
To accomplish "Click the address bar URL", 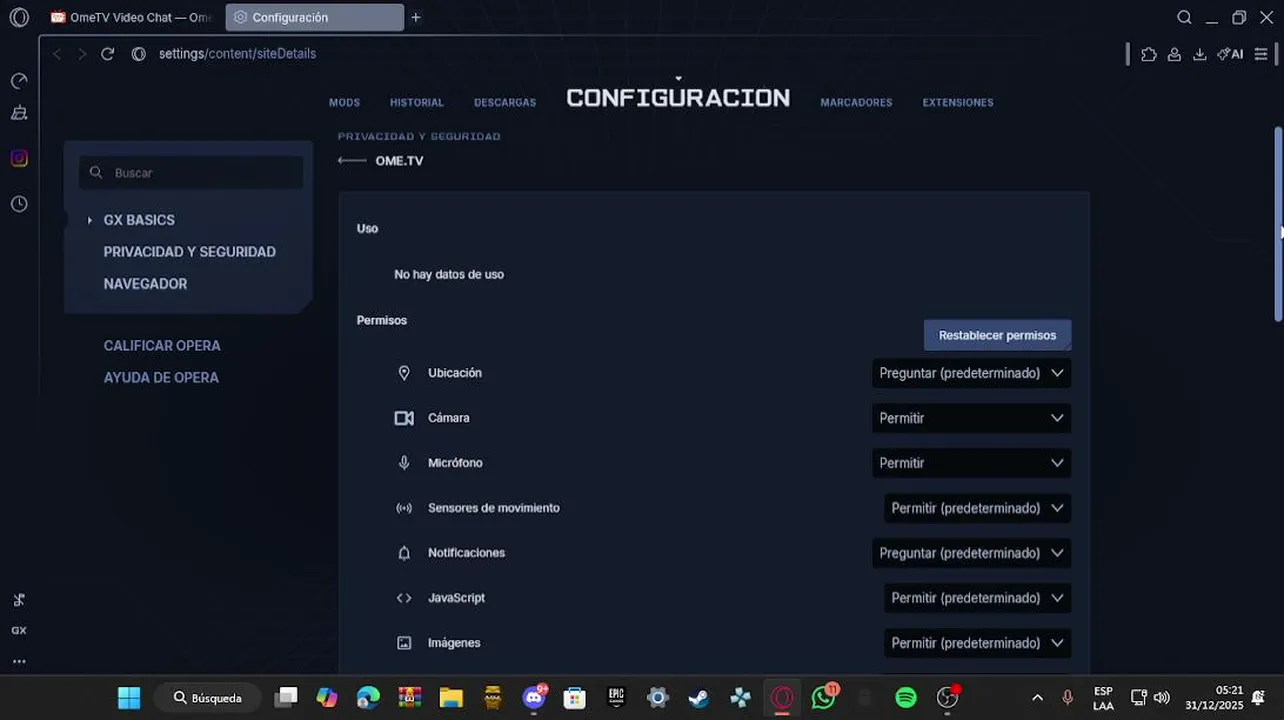I will [x=237, y=54].
